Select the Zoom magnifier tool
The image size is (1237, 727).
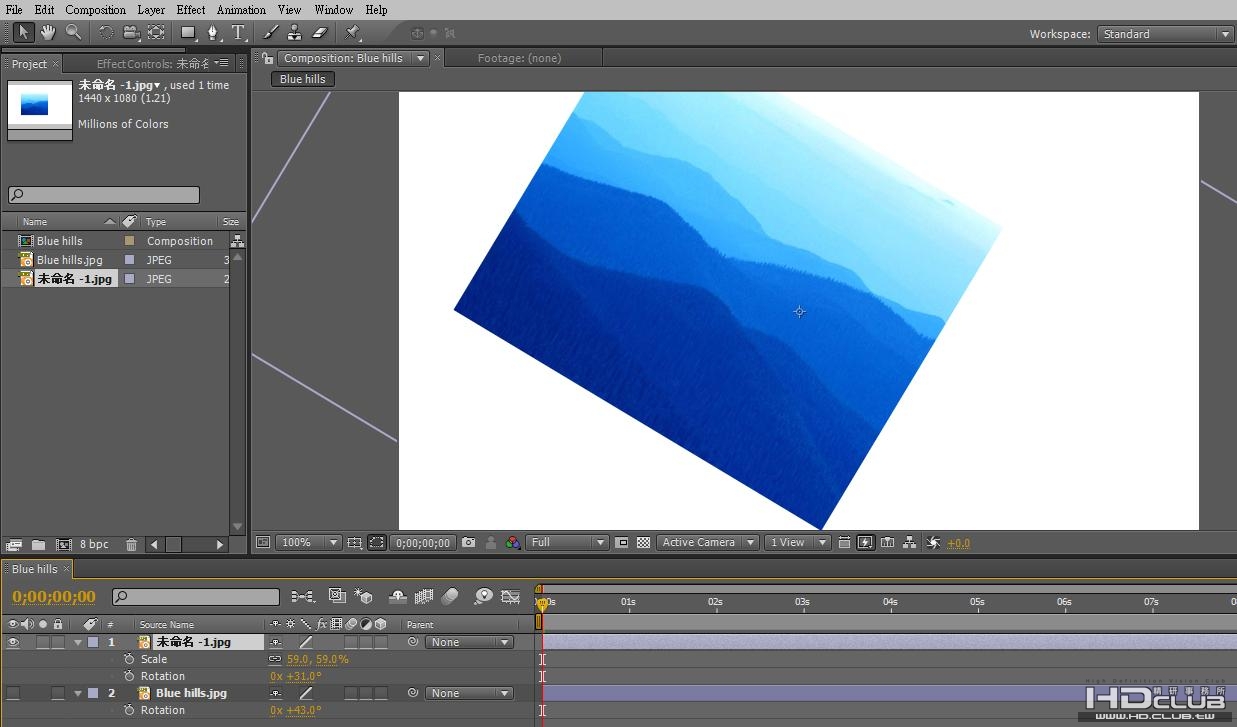[x=73, y=33]
